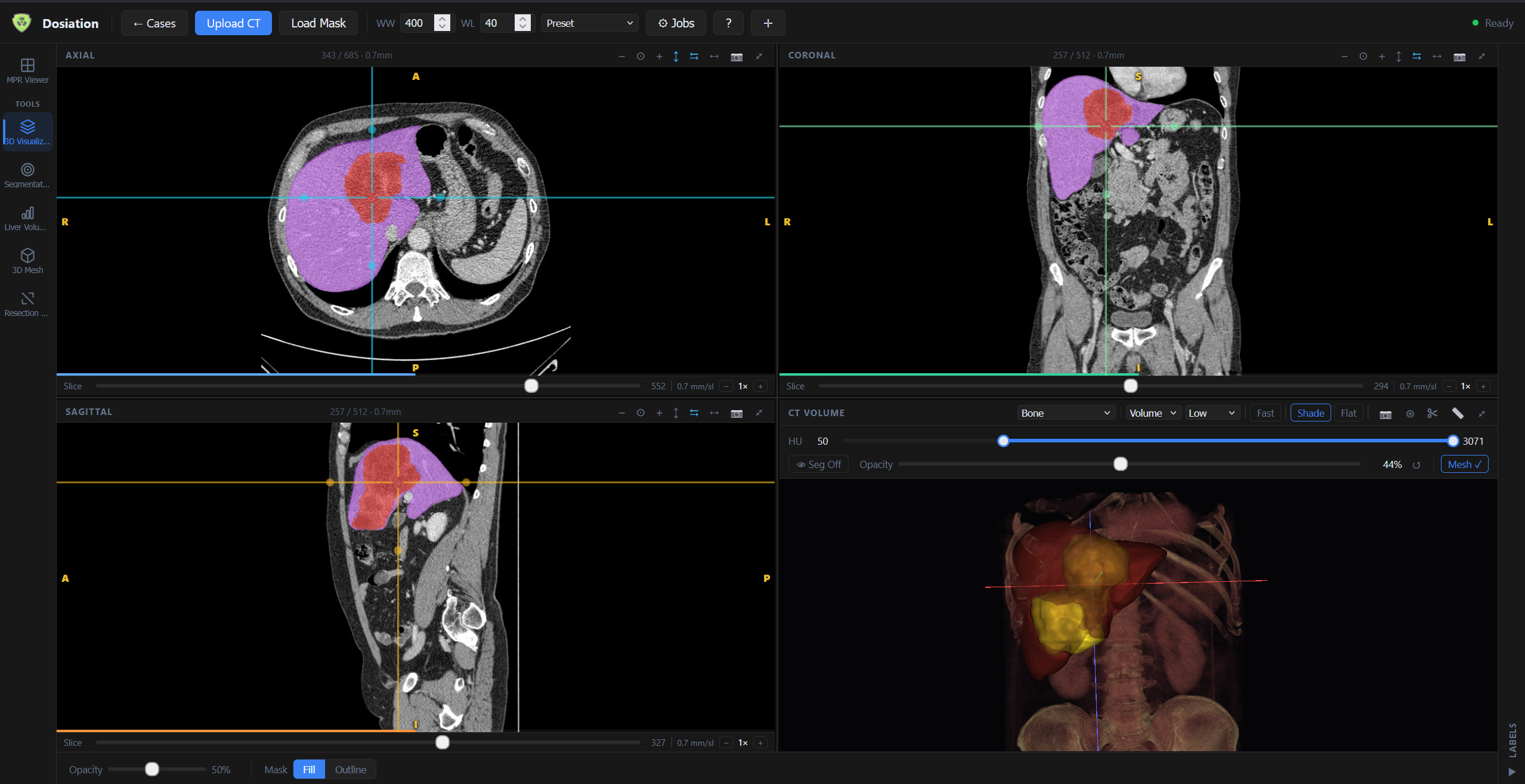Capture a snapshot of the Sagittal view
Viewport: 1525px width, 784px height.
pyautogui.click(x=737, y=413)
